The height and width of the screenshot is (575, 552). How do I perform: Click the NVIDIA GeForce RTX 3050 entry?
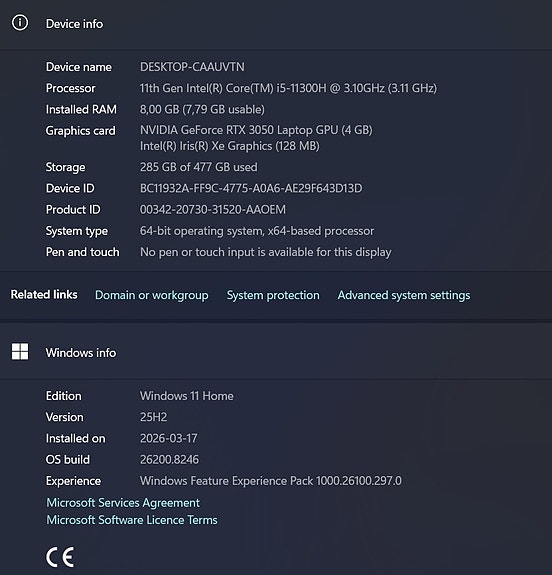tap(256, 130)
